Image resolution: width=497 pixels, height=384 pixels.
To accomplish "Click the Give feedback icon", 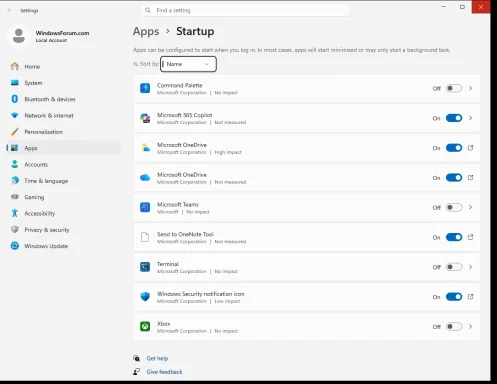I will click(137, 372).
